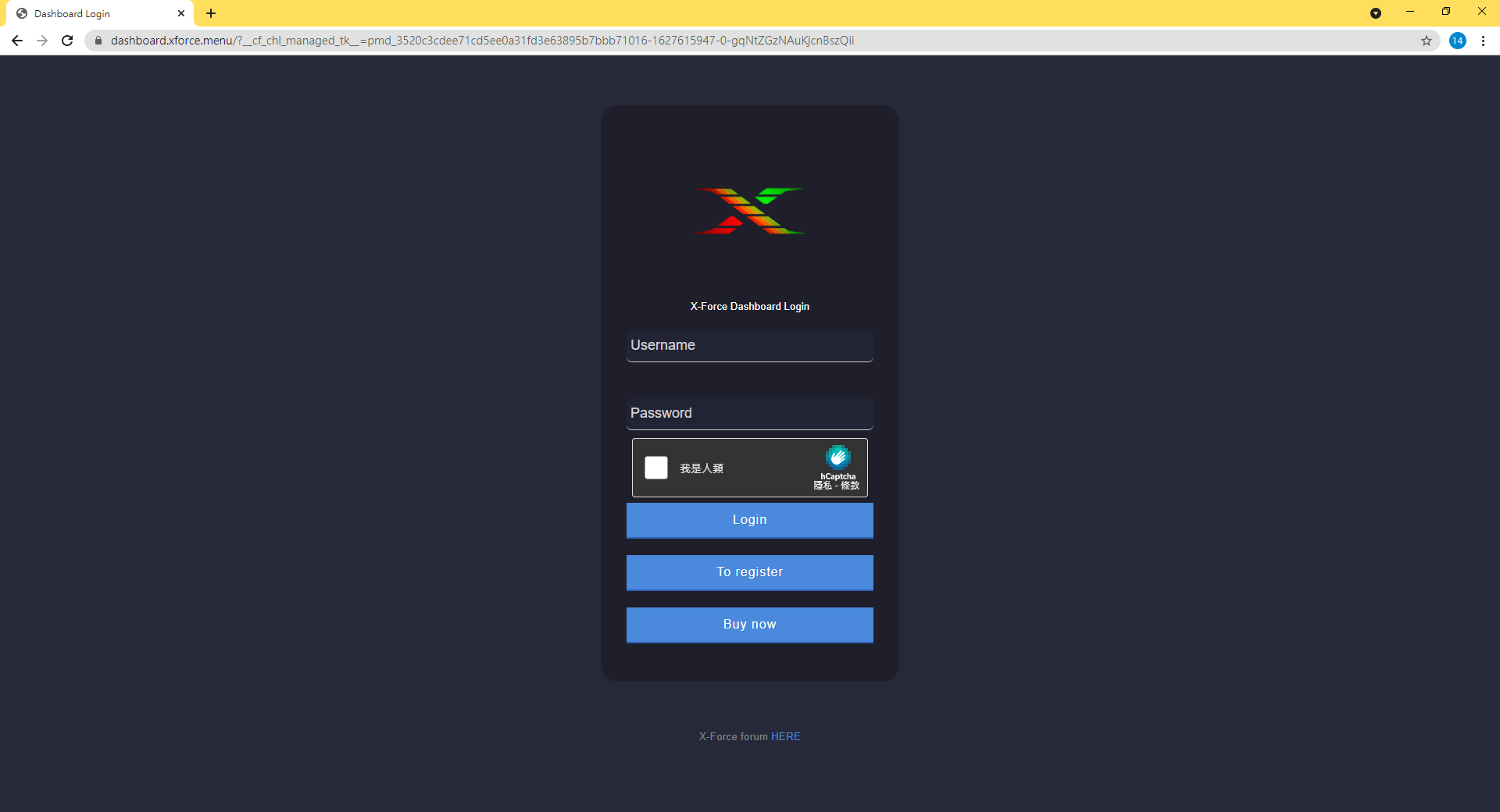
Task: Check the hCaptcha human verification box
Action: (x=656, y=468)
